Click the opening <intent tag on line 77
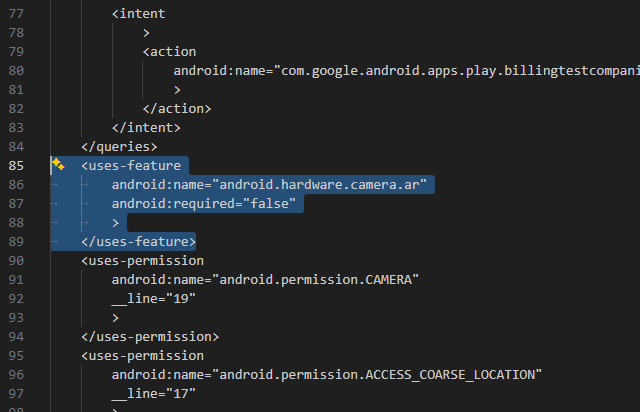Image resolution: width=640 pixels, height=412 pixels. [138, 14]
